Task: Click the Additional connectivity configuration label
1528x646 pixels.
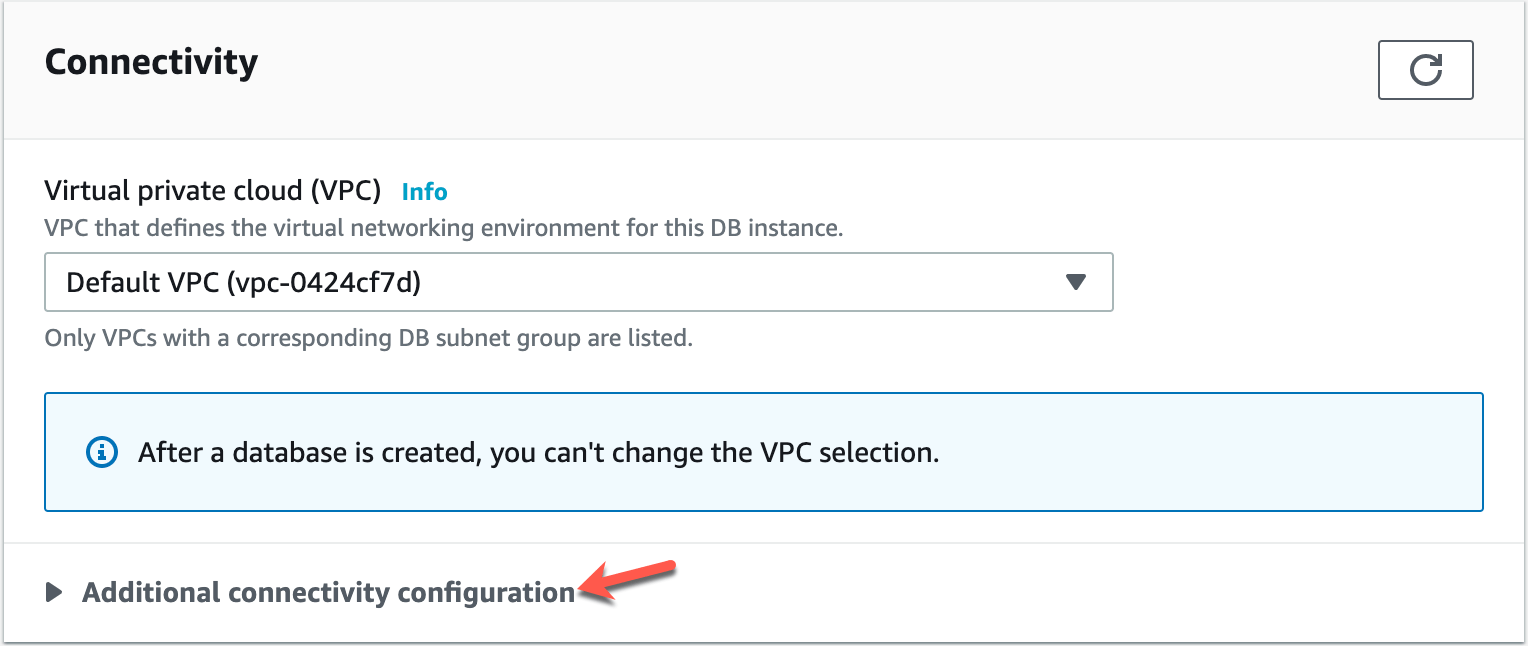Action: click(x=328, y=592)
